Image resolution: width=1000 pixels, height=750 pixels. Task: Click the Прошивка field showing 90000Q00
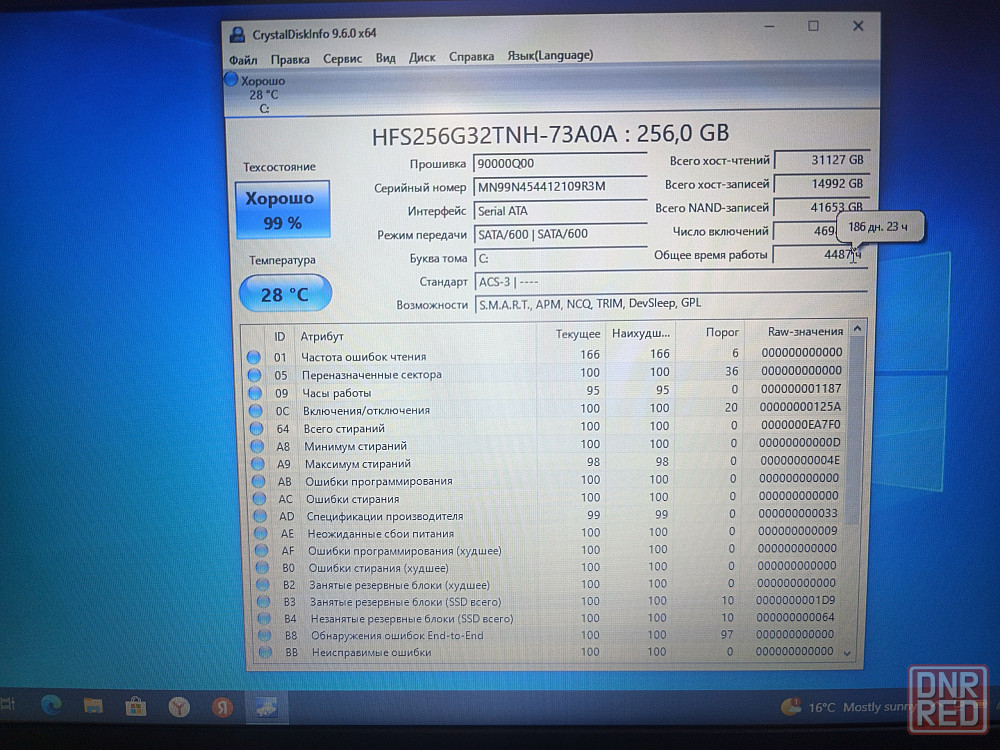tap(561, 163)
